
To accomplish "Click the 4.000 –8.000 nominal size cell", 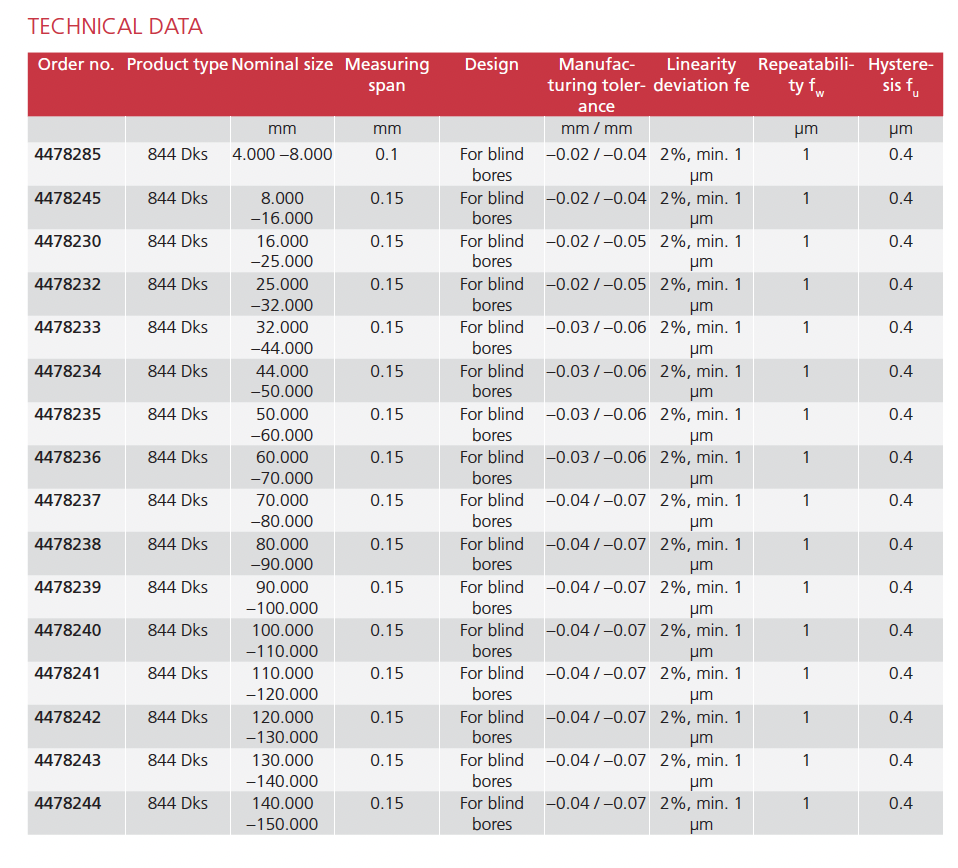I will [x=282, y=155].
